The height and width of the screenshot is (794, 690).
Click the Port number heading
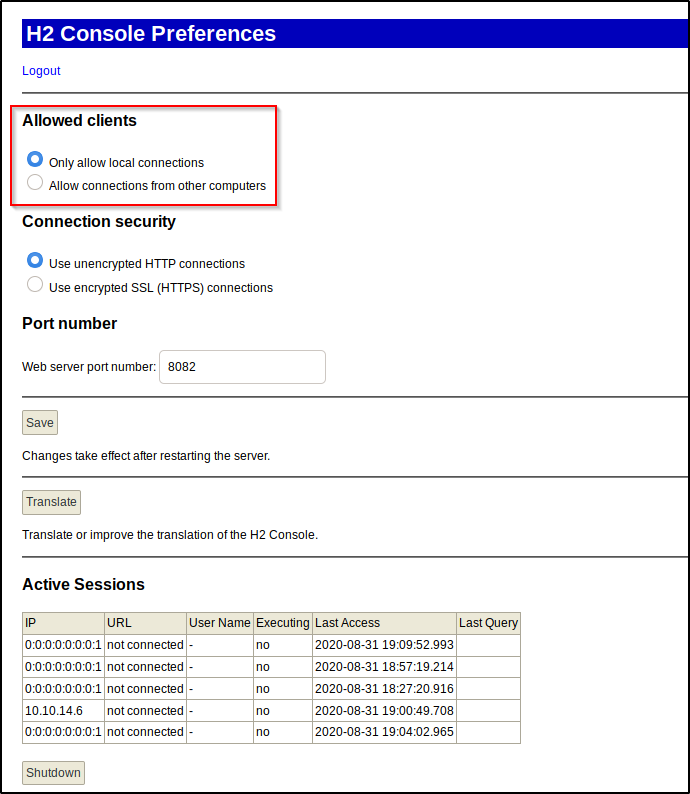pos(69,324)
